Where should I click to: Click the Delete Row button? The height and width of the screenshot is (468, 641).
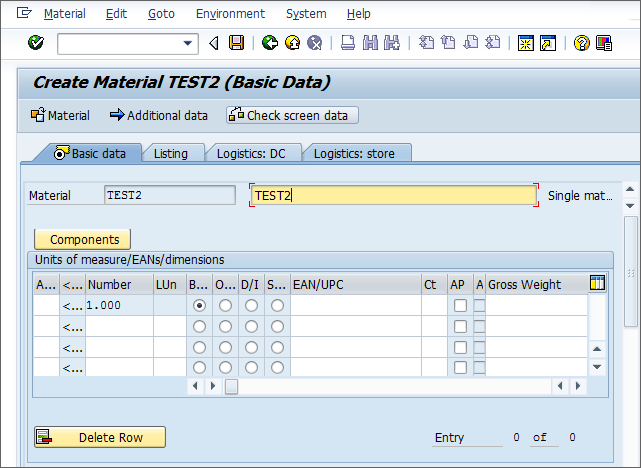100,437
